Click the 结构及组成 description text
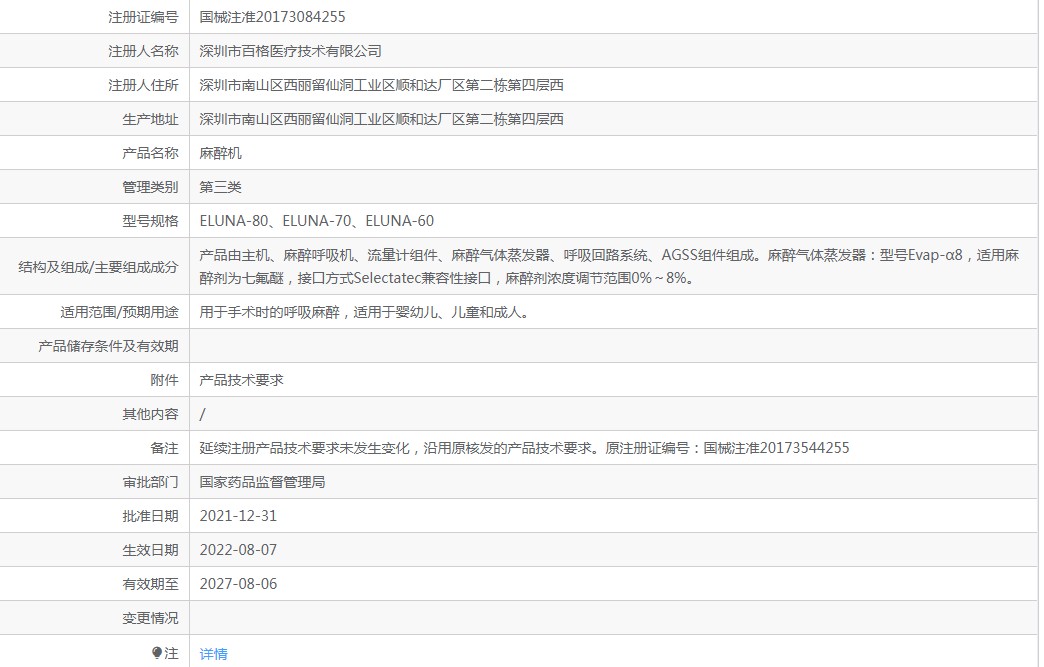Viewport: 1044px width, 667px height. coord(609,266)
